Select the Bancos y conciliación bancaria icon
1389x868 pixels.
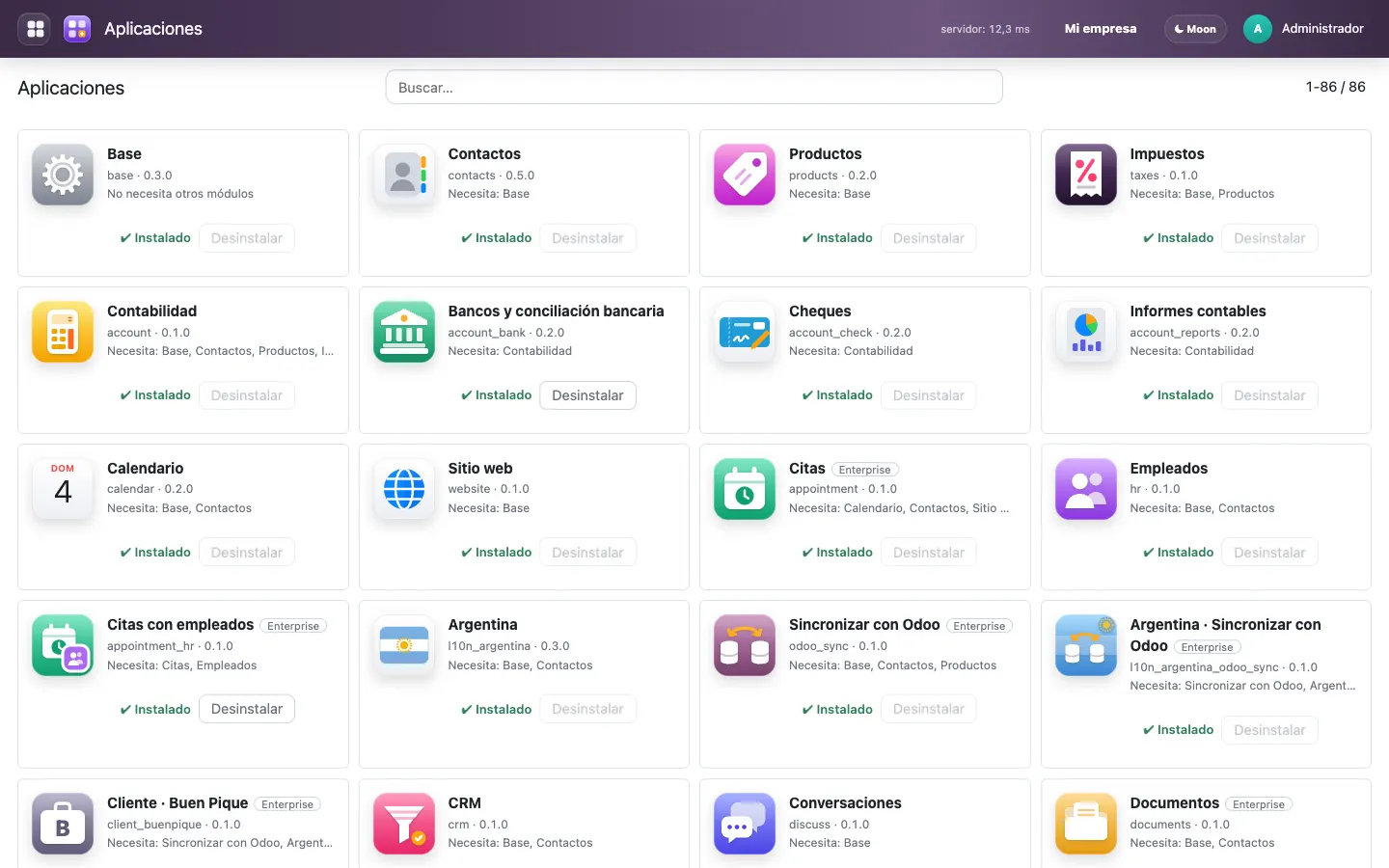404,332
